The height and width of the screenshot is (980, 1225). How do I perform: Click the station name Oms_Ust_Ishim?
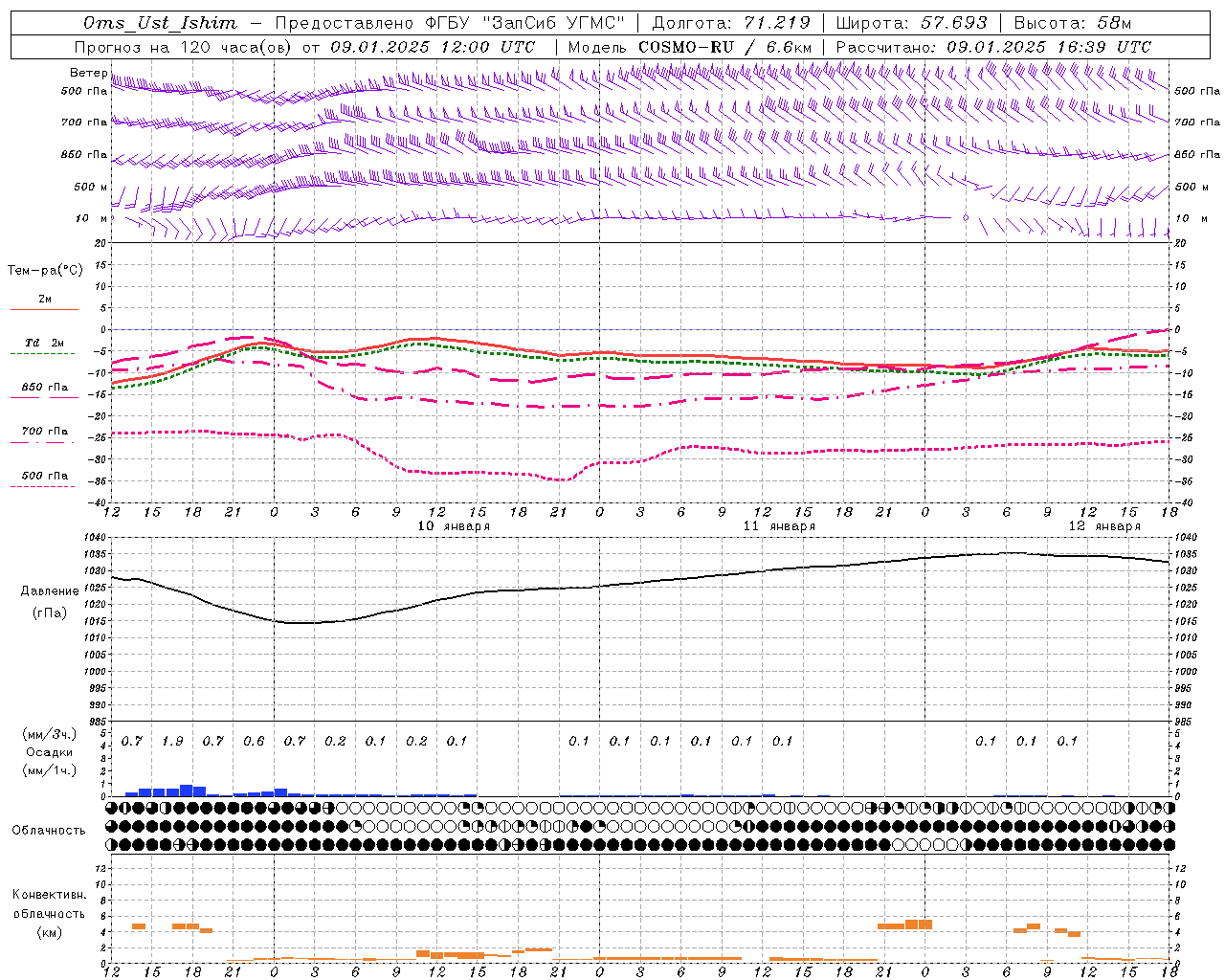pos(160,23)
